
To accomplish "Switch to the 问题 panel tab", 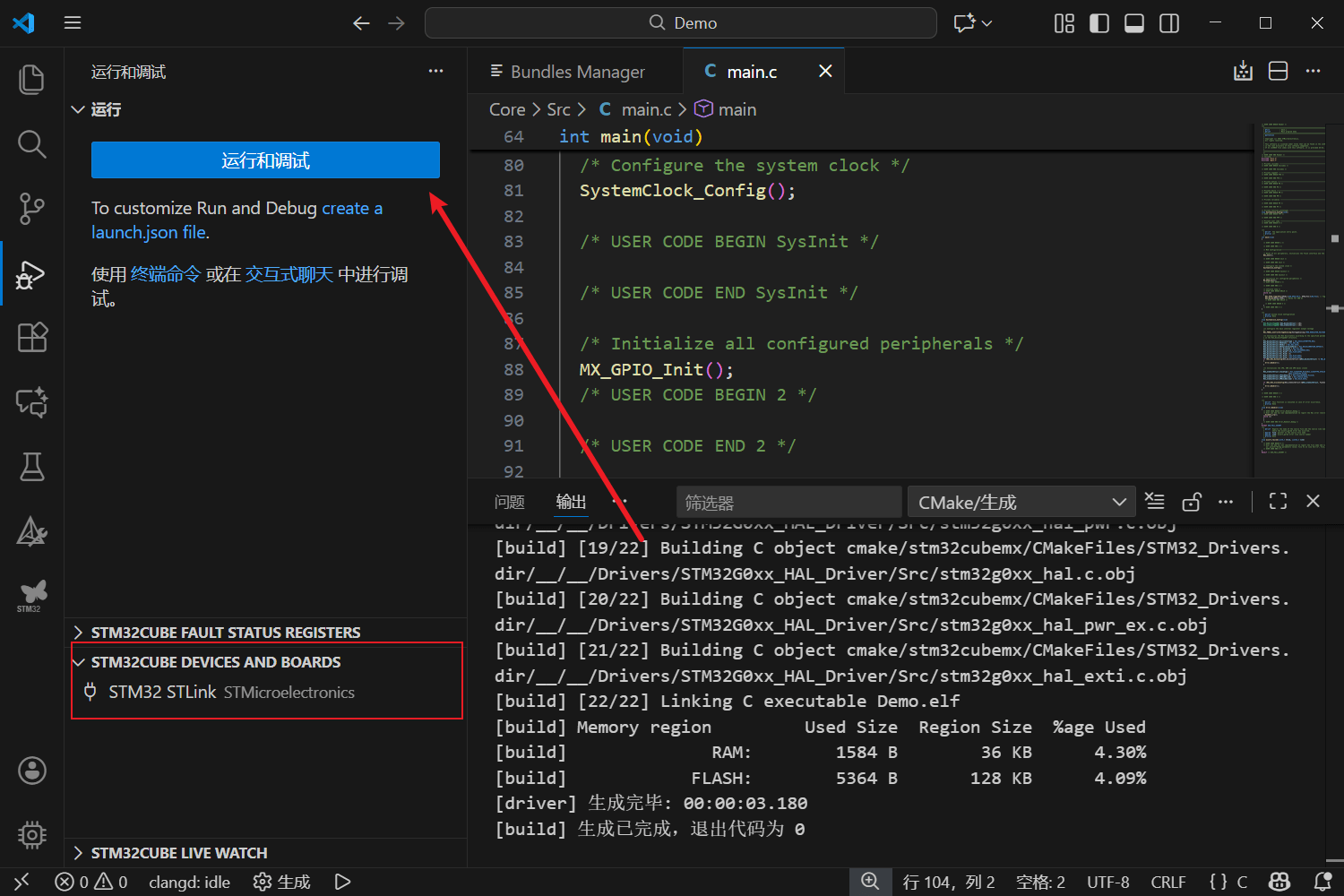I will [509, 503].
